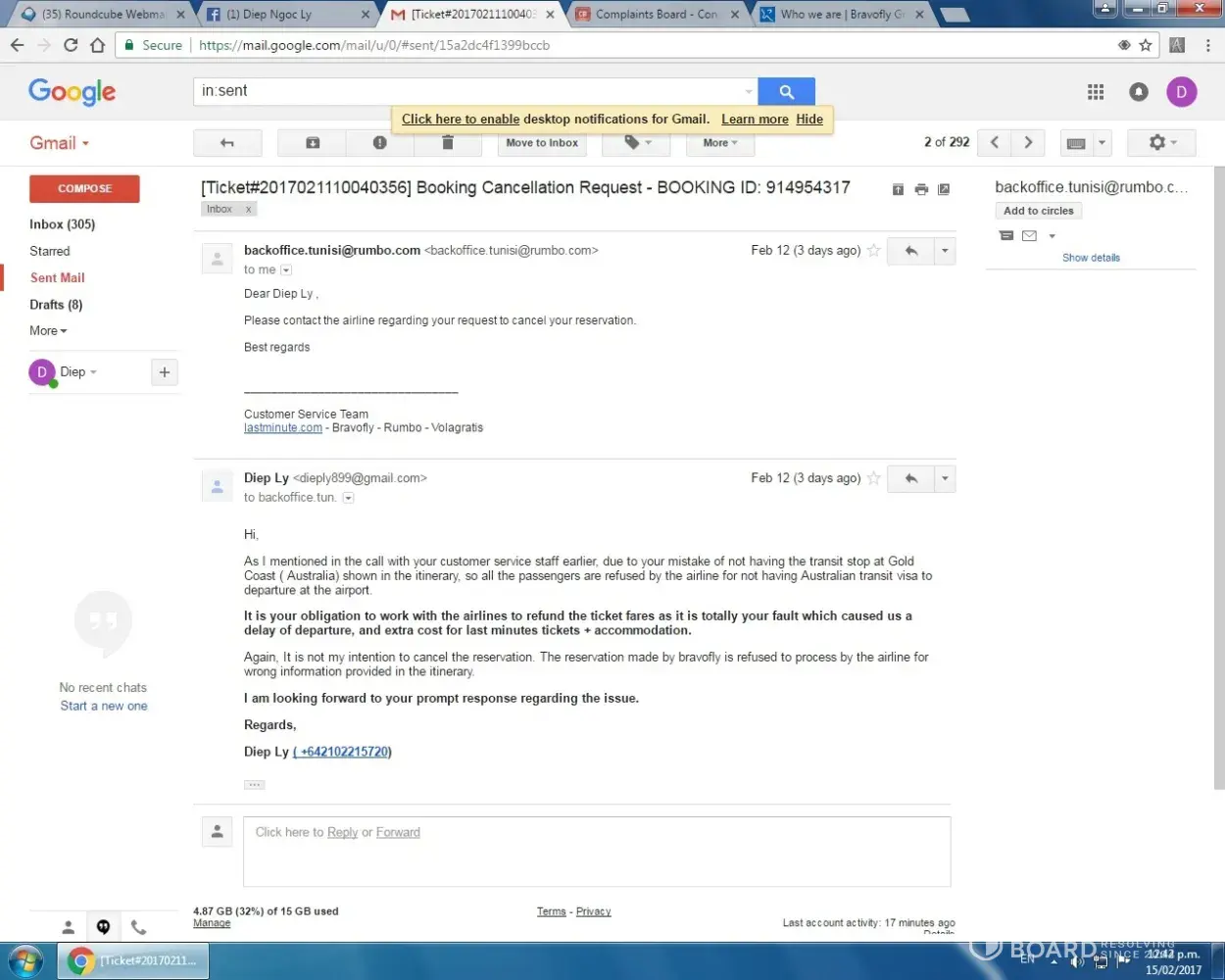This screenshot has height=980, width=1225.
Task: Click the Report spam icon
Action: [379, 143]
